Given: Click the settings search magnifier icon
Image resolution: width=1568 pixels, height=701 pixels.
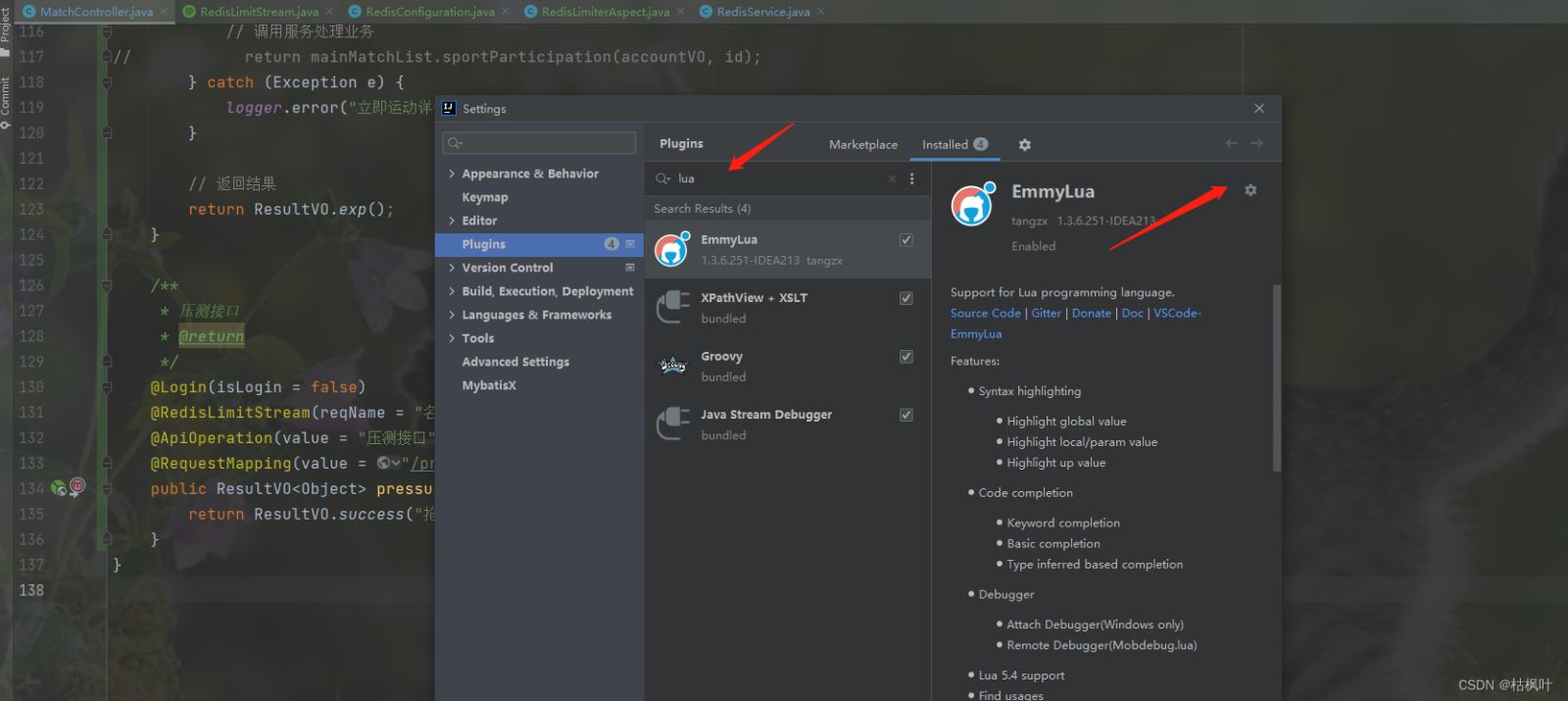Looking at the screenshot, I should coord(455,143).
